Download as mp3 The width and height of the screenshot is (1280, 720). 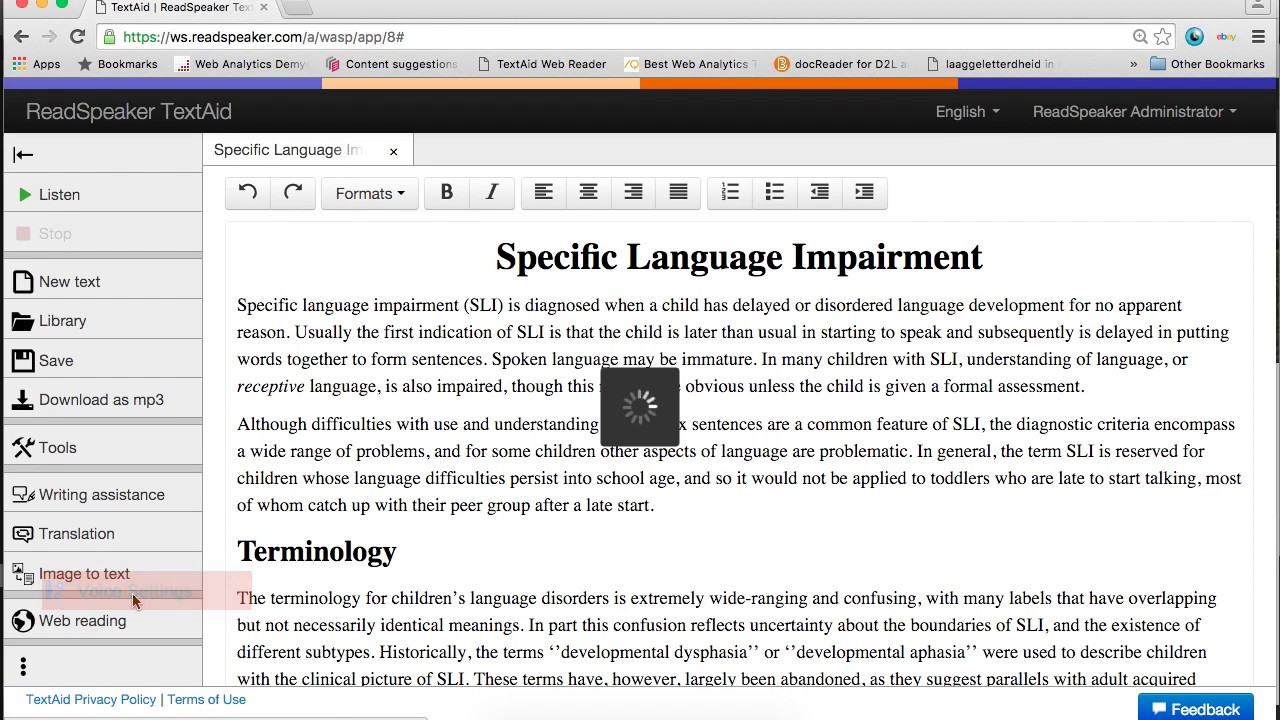(x=102, y=399)
